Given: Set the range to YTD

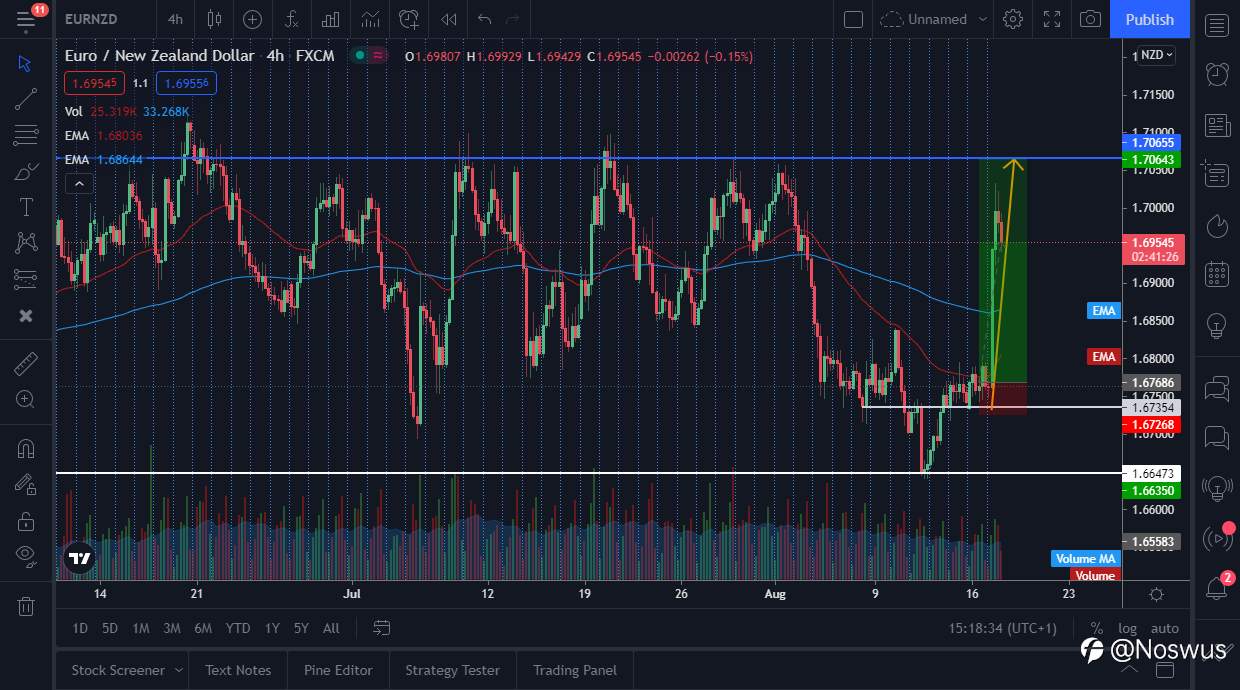Looking at the screenshot, I should tap(238, 628).
